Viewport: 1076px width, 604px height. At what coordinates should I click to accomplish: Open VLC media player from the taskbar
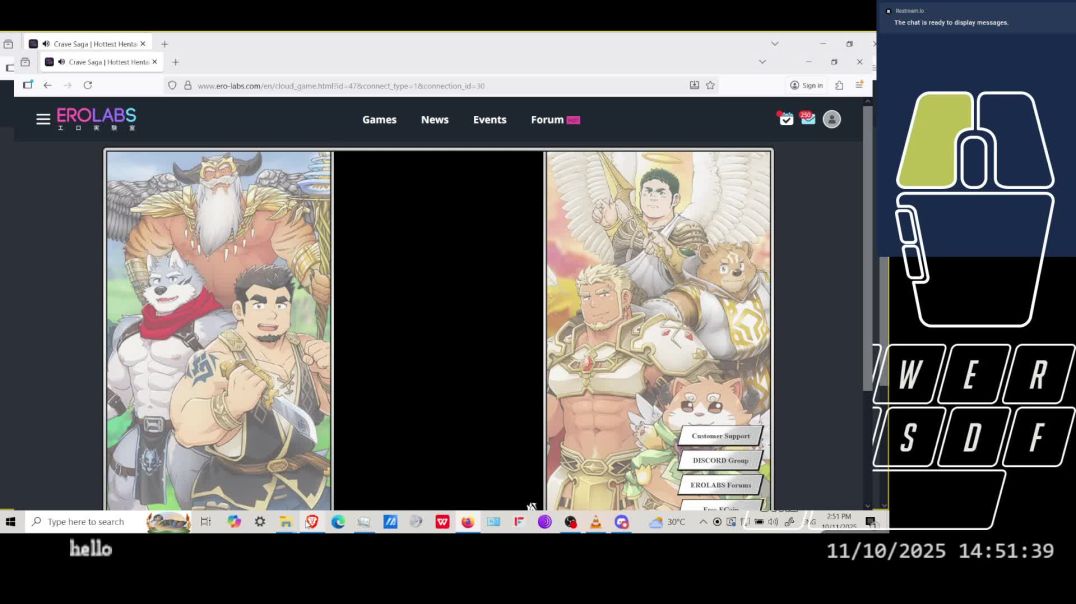point(596,521)
